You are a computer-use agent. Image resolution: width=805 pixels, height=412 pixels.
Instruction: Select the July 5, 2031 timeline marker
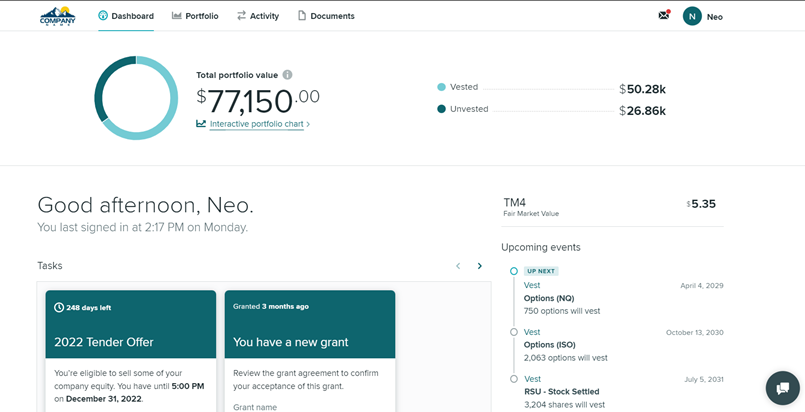(x=514, y=379)
